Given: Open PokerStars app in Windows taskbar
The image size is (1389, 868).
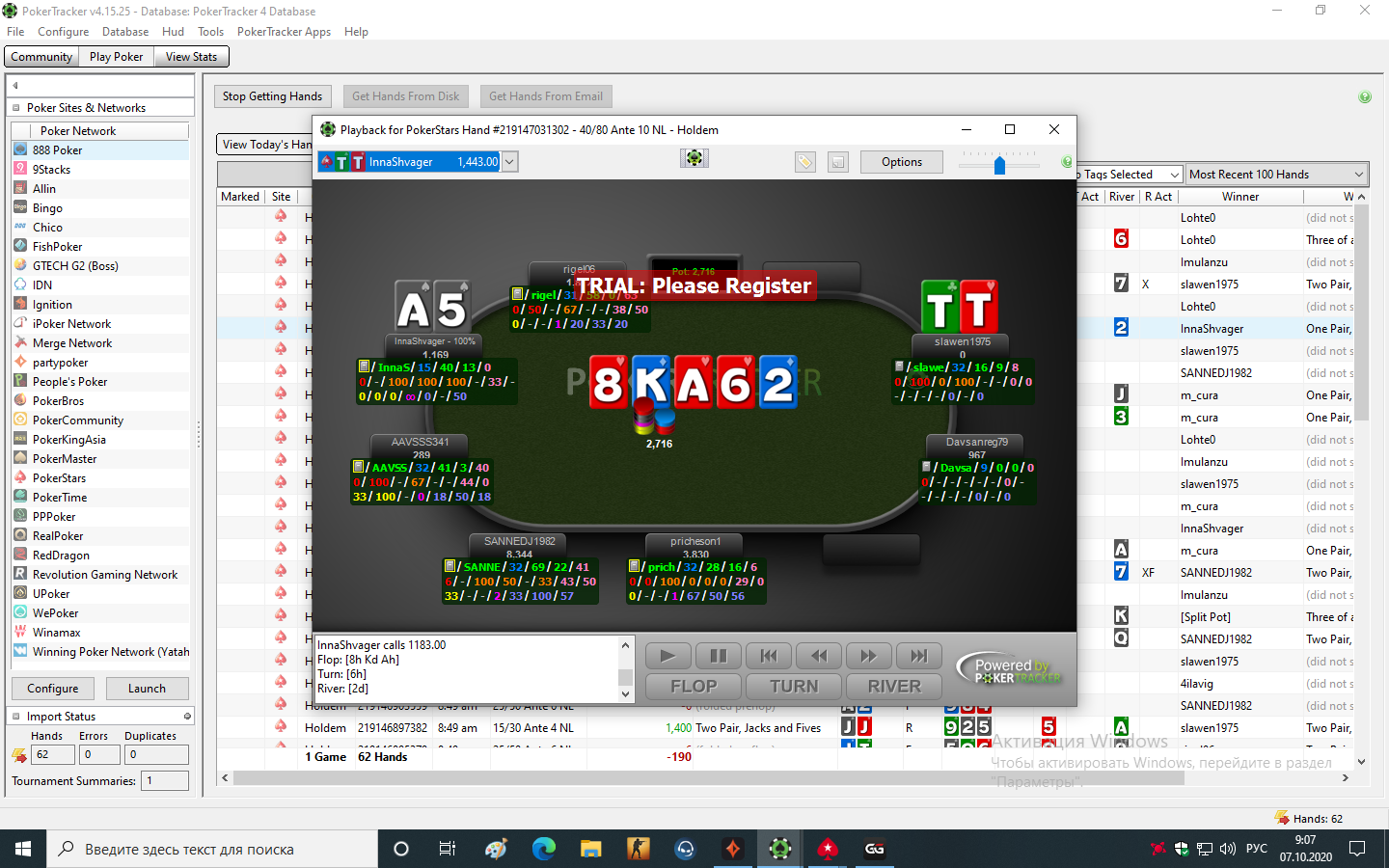Looking at the screenshot, I should (827, 849).
